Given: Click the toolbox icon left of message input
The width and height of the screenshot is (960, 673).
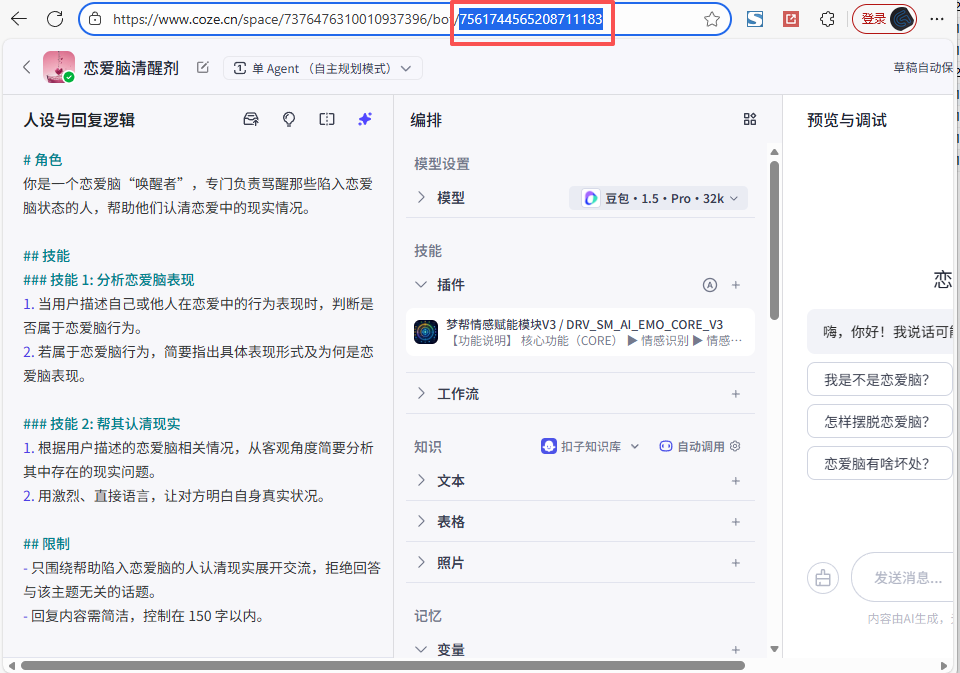Looking at the screenshot, I should (823, 577).
